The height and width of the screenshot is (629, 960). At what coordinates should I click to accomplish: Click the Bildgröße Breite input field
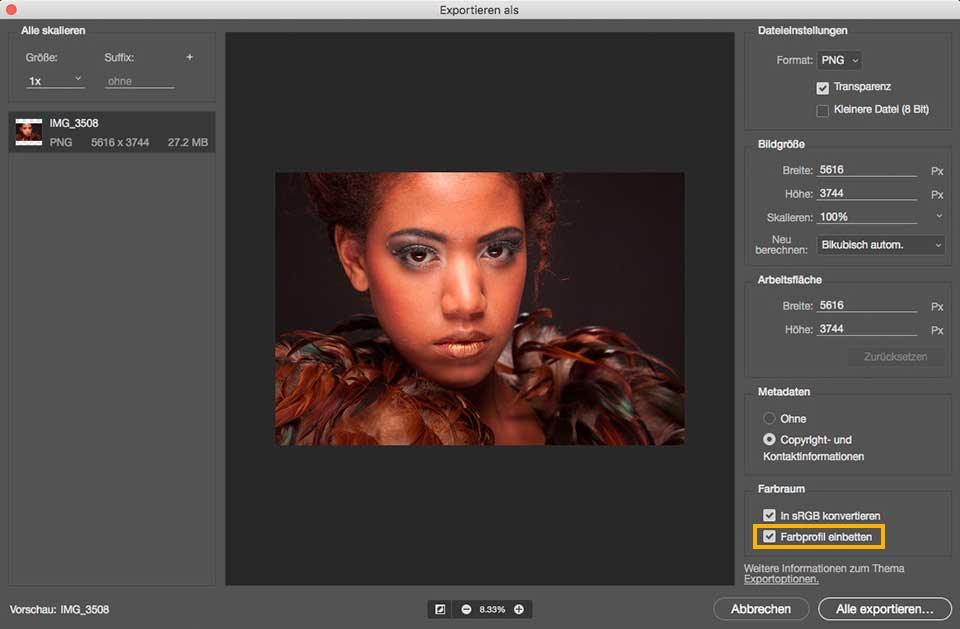[866, 170]
